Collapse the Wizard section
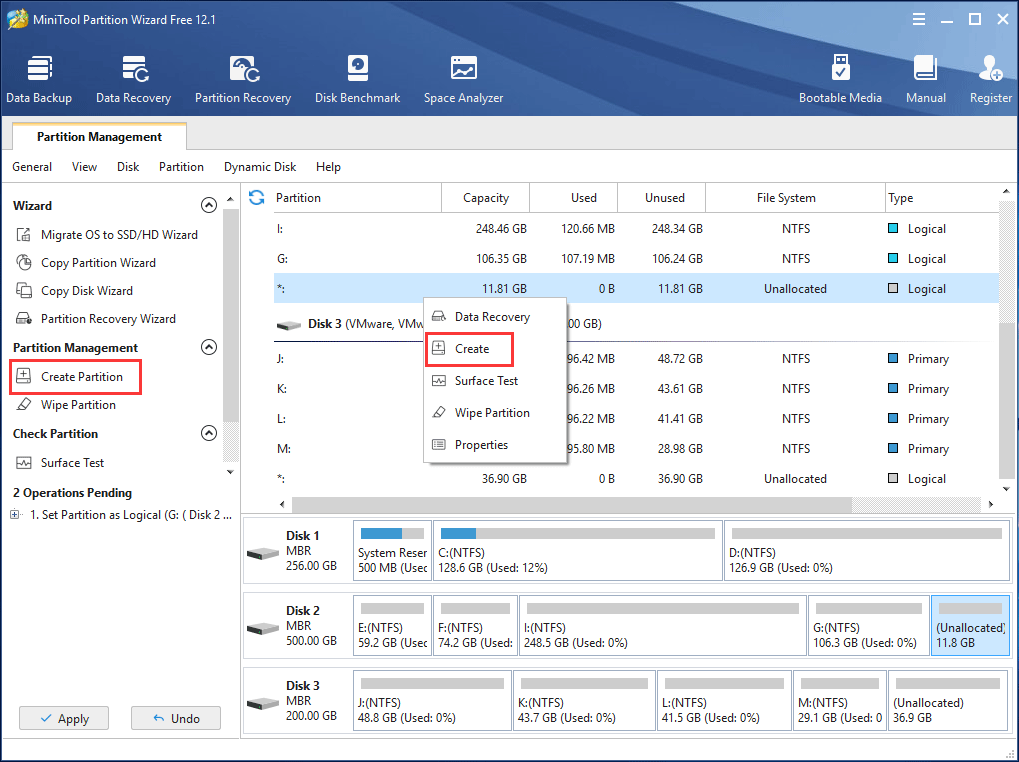Viewport: 1019px width, 762px height. click(209, 205)
